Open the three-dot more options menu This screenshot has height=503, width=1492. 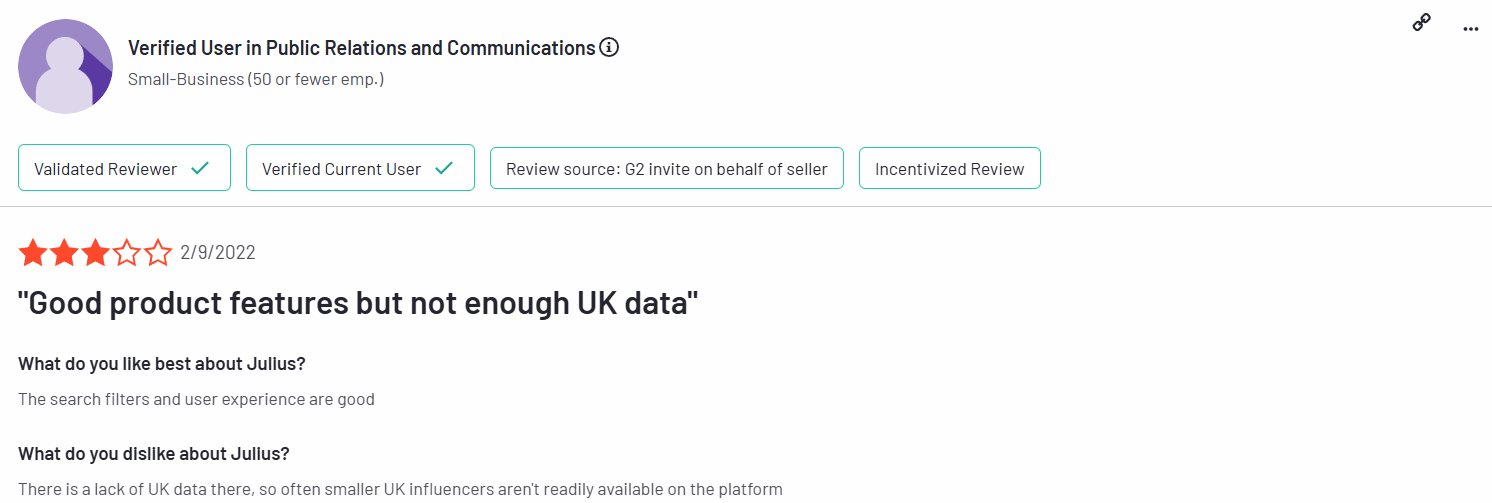1470,29
